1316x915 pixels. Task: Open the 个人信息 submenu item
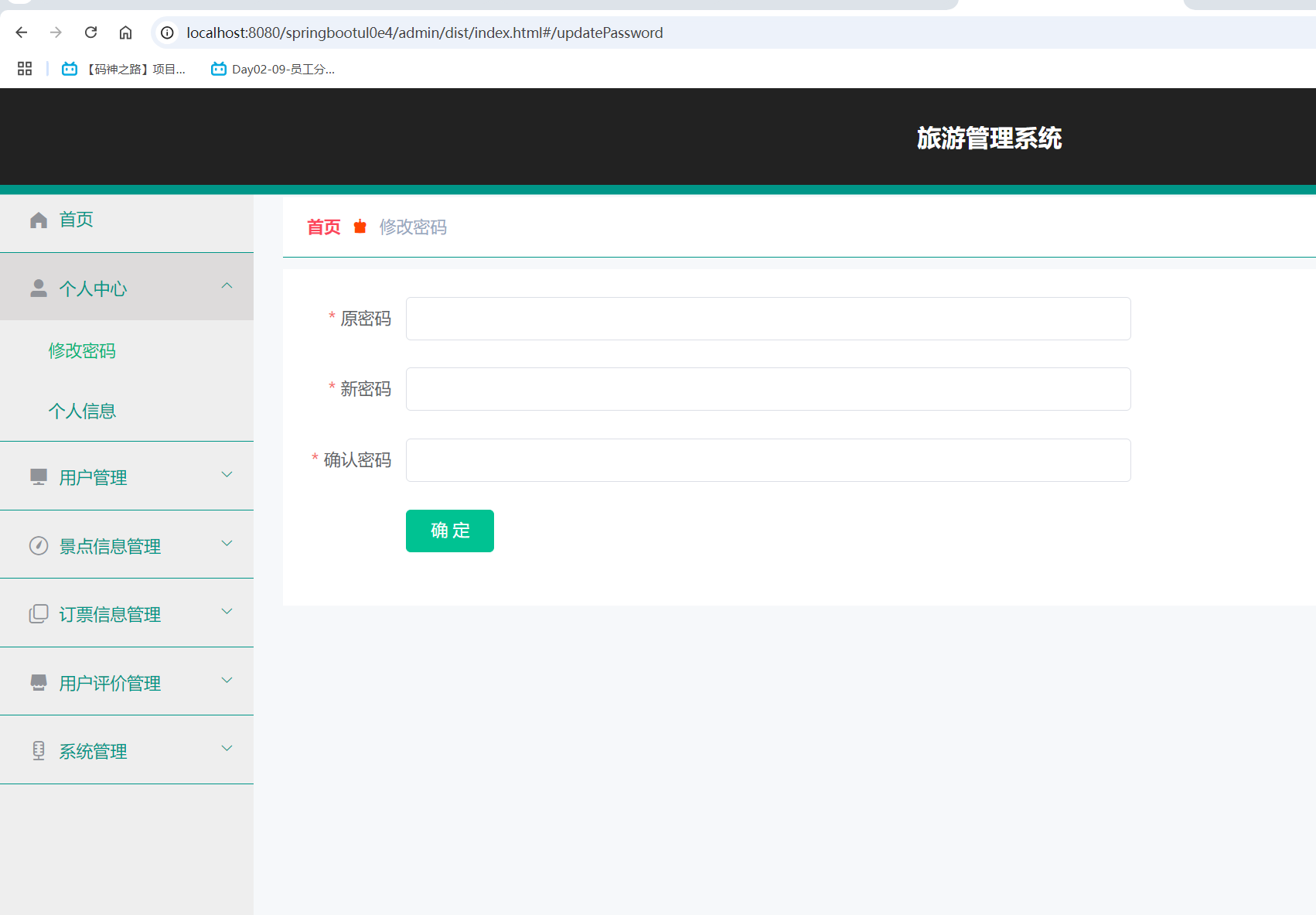pyautogui.click(x=82, y=411)
